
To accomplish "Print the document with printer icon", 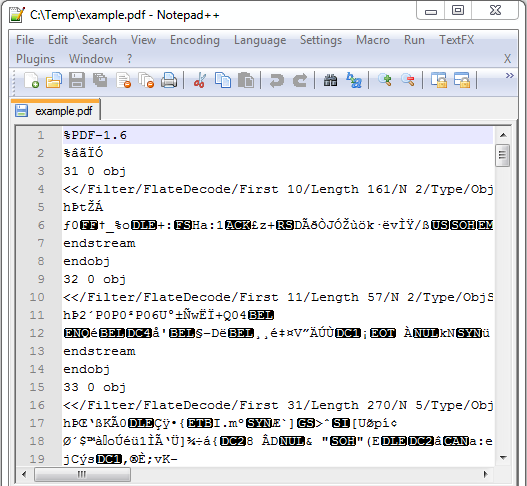I will (169, 80).
